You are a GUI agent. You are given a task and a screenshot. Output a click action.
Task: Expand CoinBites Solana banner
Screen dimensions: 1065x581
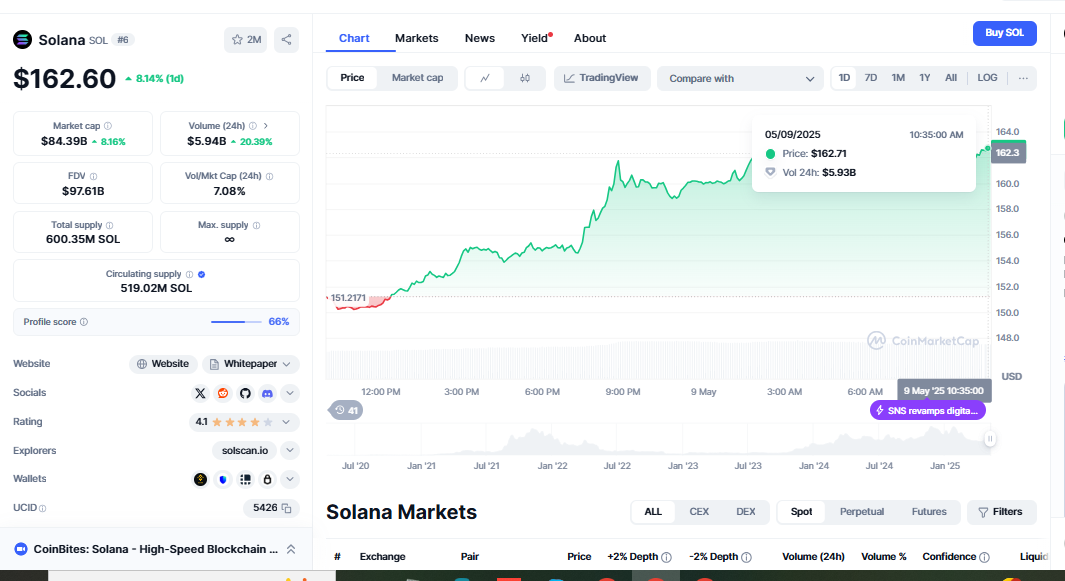[291, 550]
